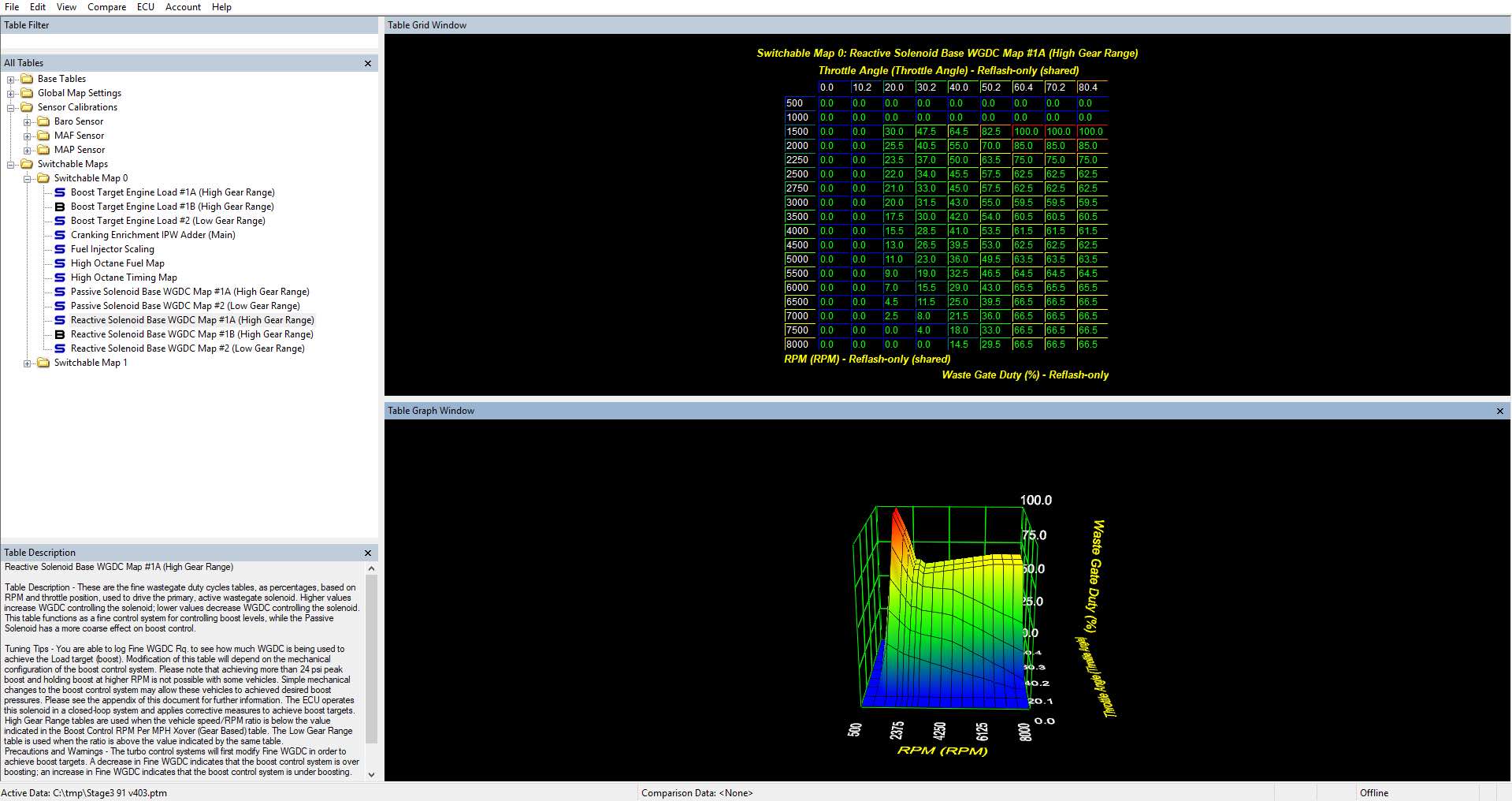Screen dimensions: 1512x801
Task: Click the Sensor Calibrations folder icon
Action: point(27,107)
